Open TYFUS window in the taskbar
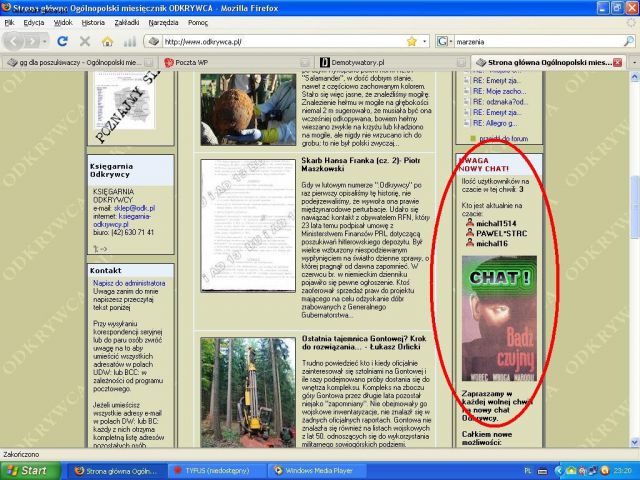640x480 pixels. point(218,471)
